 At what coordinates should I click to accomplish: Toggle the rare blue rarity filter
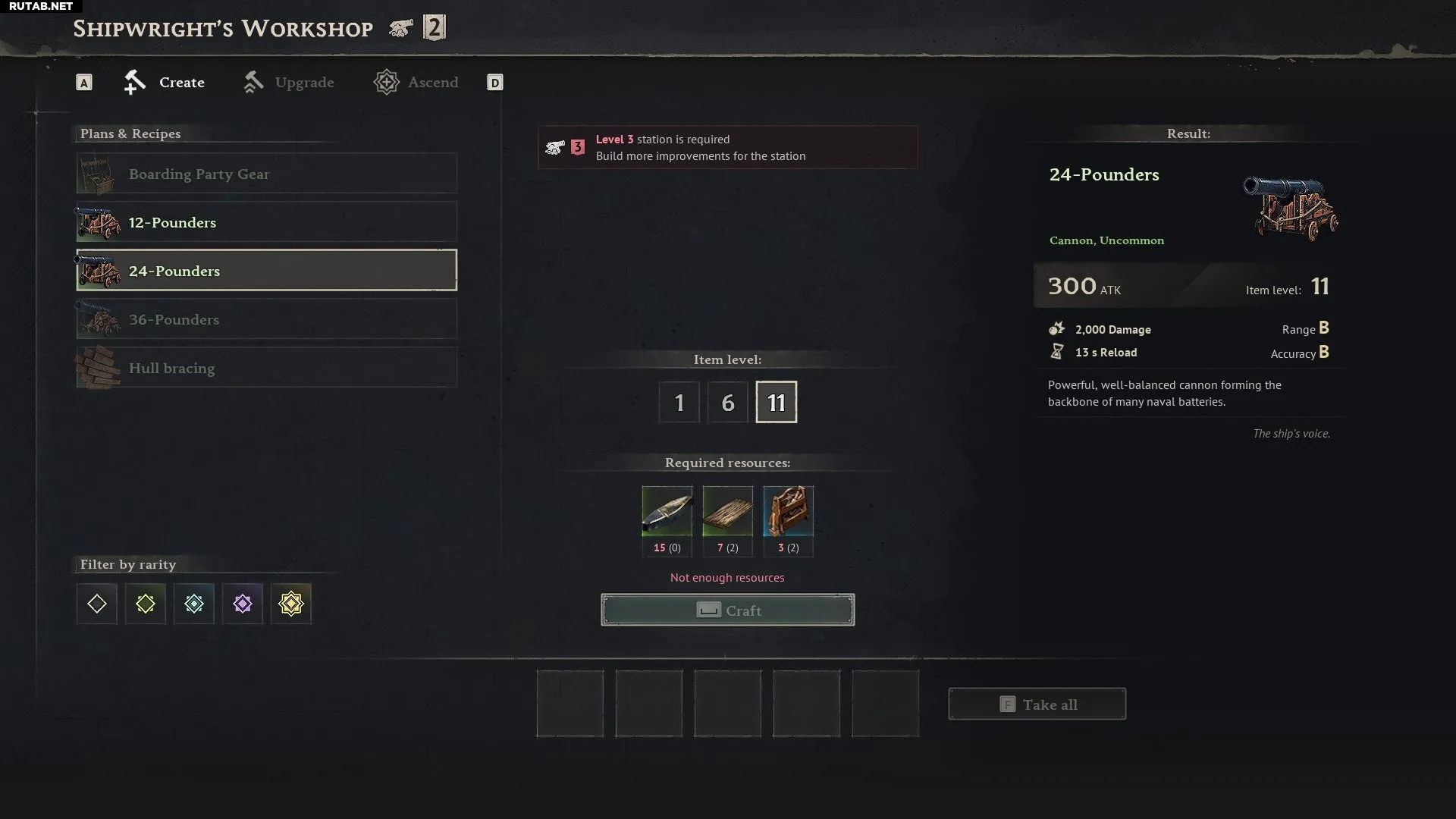pyautogui.click(x=194, y=604)
